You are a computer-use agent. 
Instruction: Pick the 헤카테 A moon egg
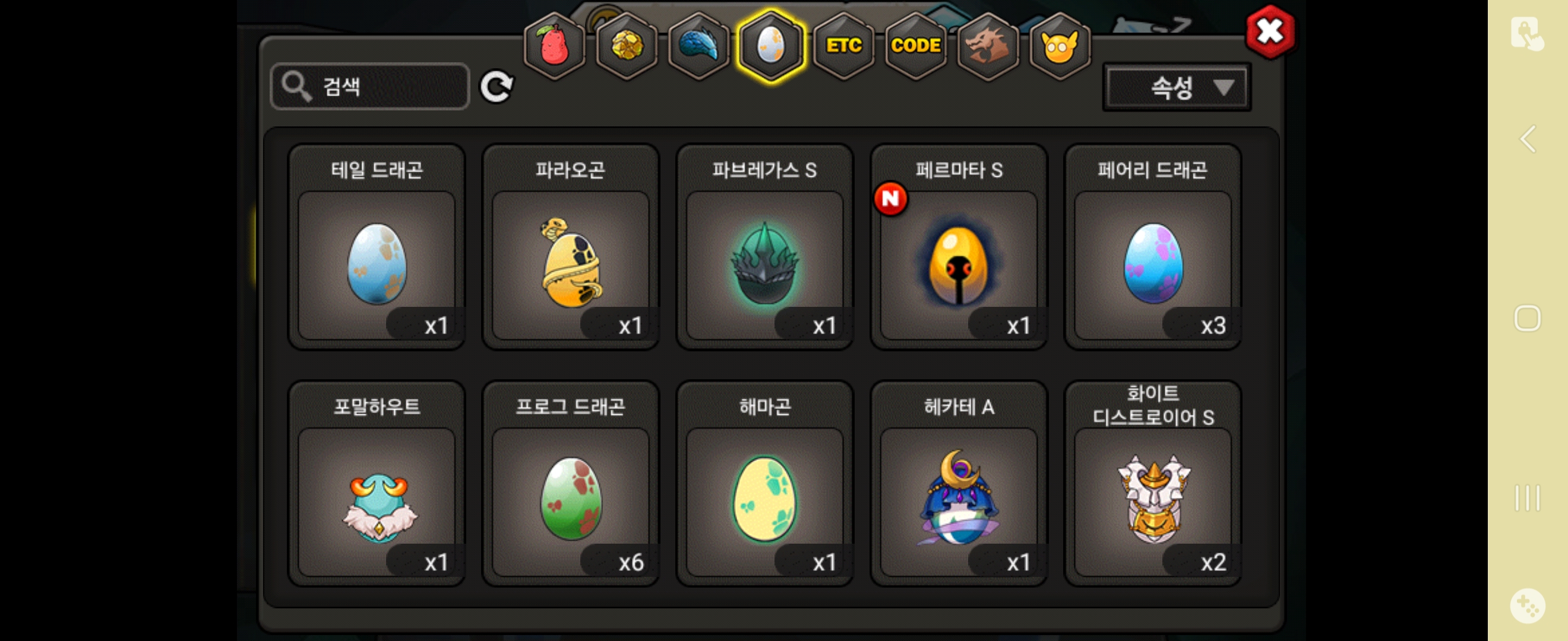point(958,484)
